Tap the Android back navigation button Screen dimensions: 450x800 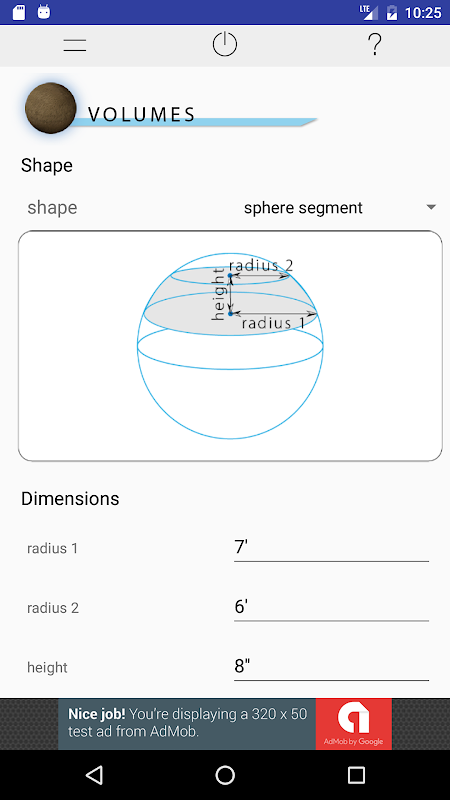point(94,775)
